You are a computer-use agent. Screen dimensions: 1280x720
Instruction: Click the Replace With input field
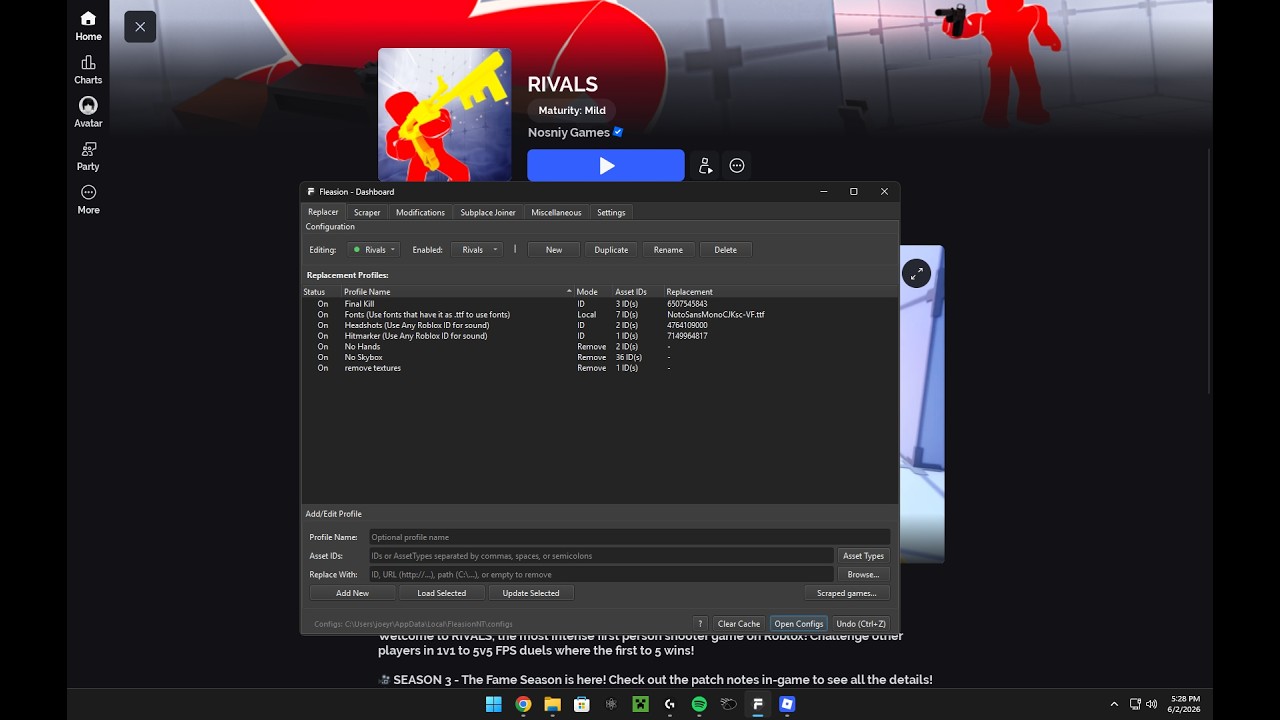click(x=601, y=575)
